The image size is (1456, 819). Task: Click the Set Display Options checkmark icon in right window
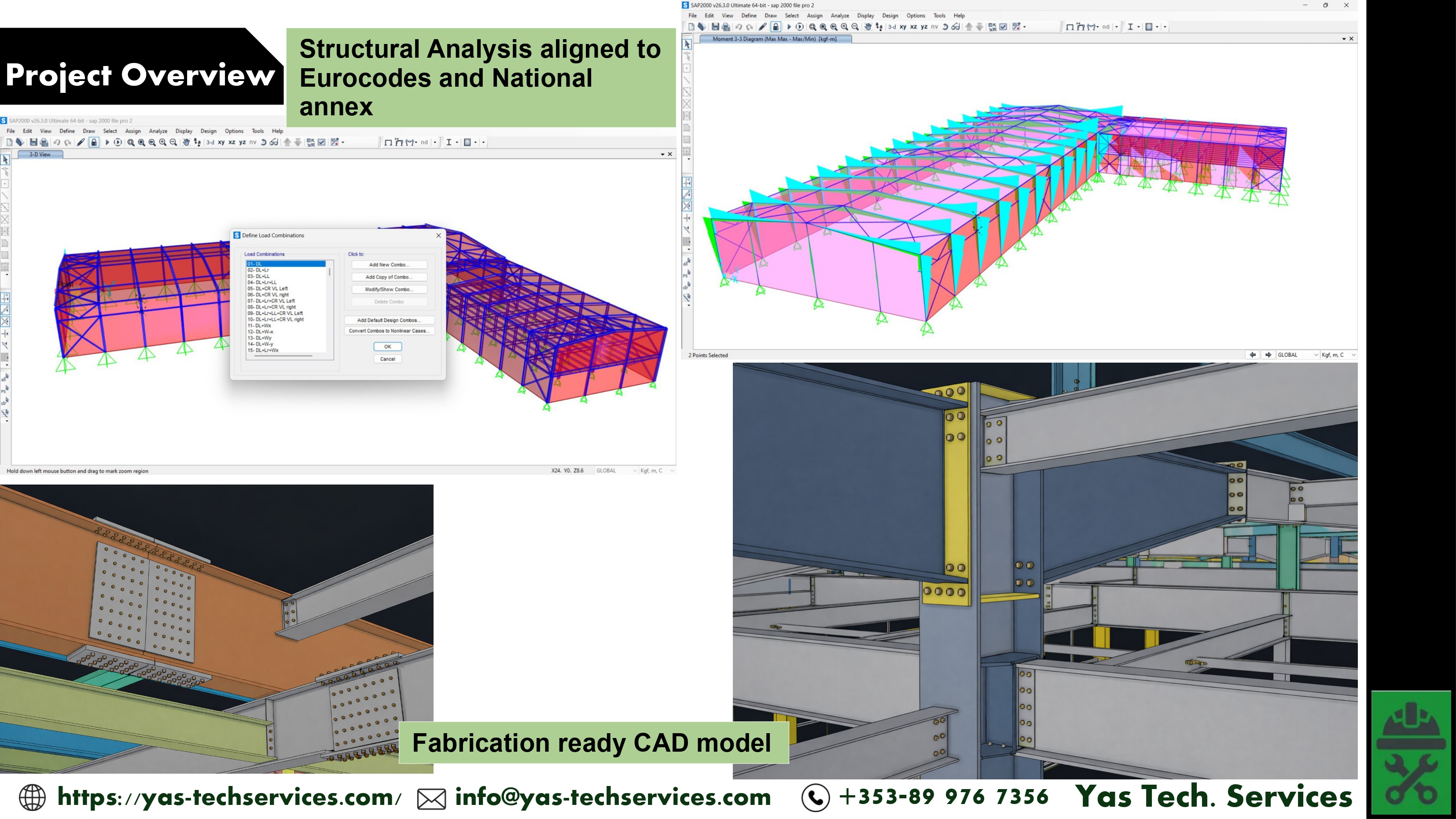click(x=1003, y=26)
